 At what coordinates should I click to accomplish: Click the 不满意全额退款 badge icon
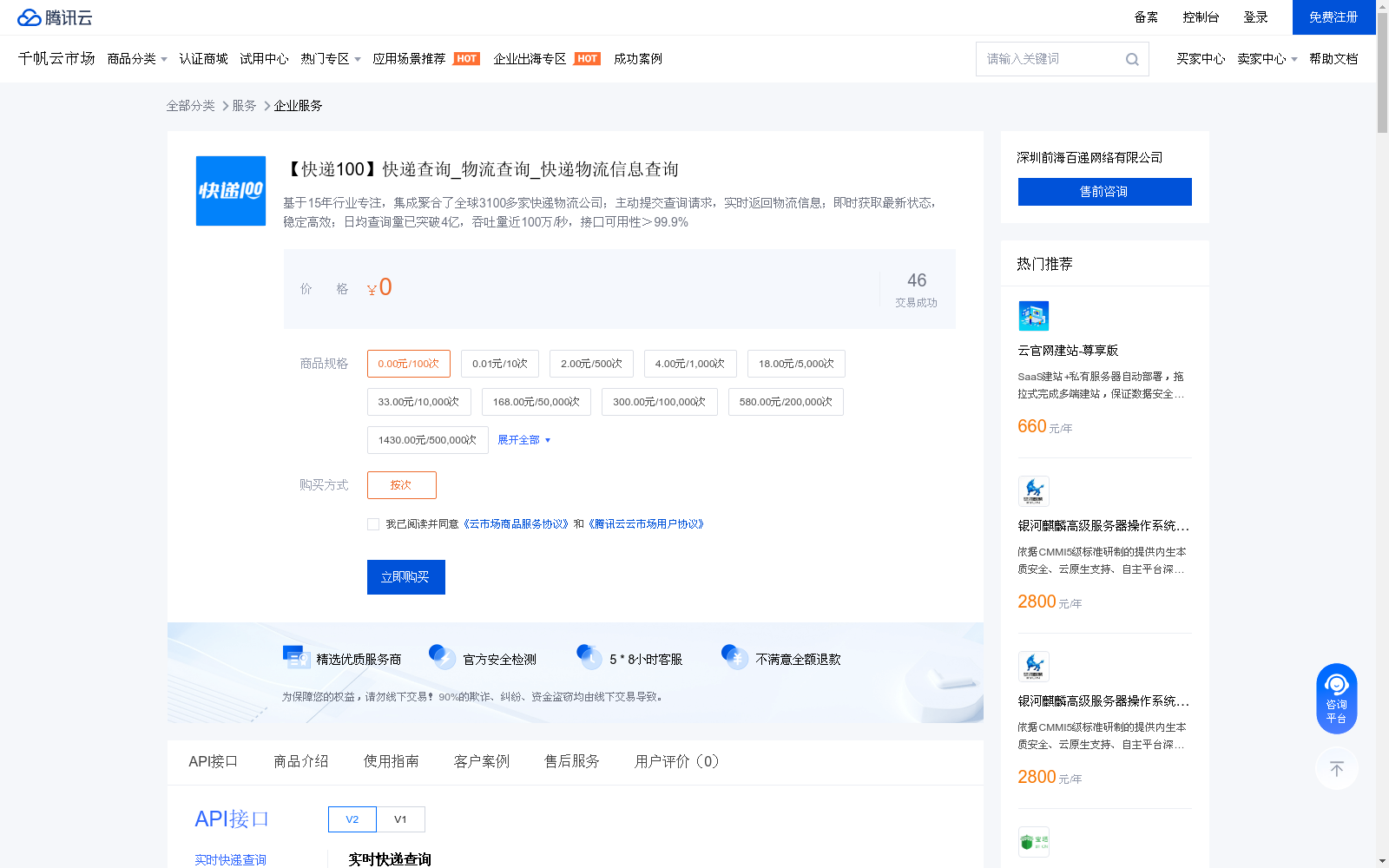[735, 657]
